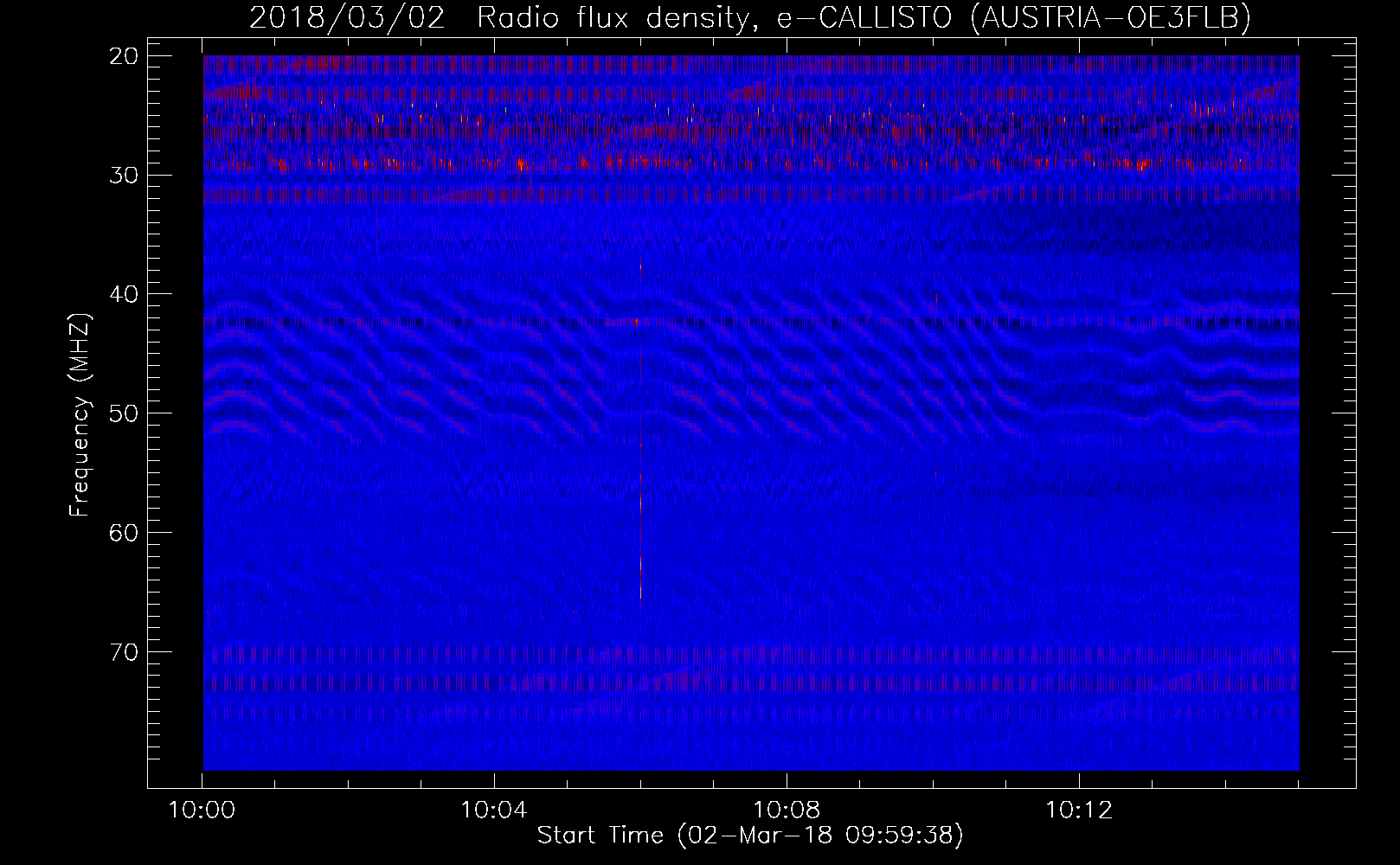This screenshot has width=1400, height=865.
Task: Click the 'Start Time (02-Mar-18 09:59:38)' axis label
Action: (750, 836)
